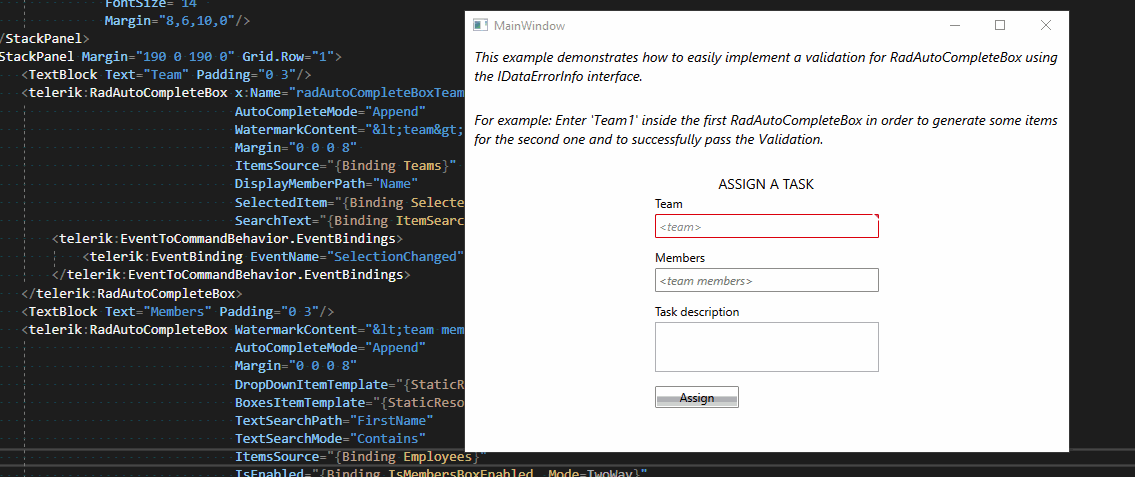Image resolution: width=1135 pixels, height=477 pixels.
Task: Click inside the Task description text box
Action: click(767, 347)
